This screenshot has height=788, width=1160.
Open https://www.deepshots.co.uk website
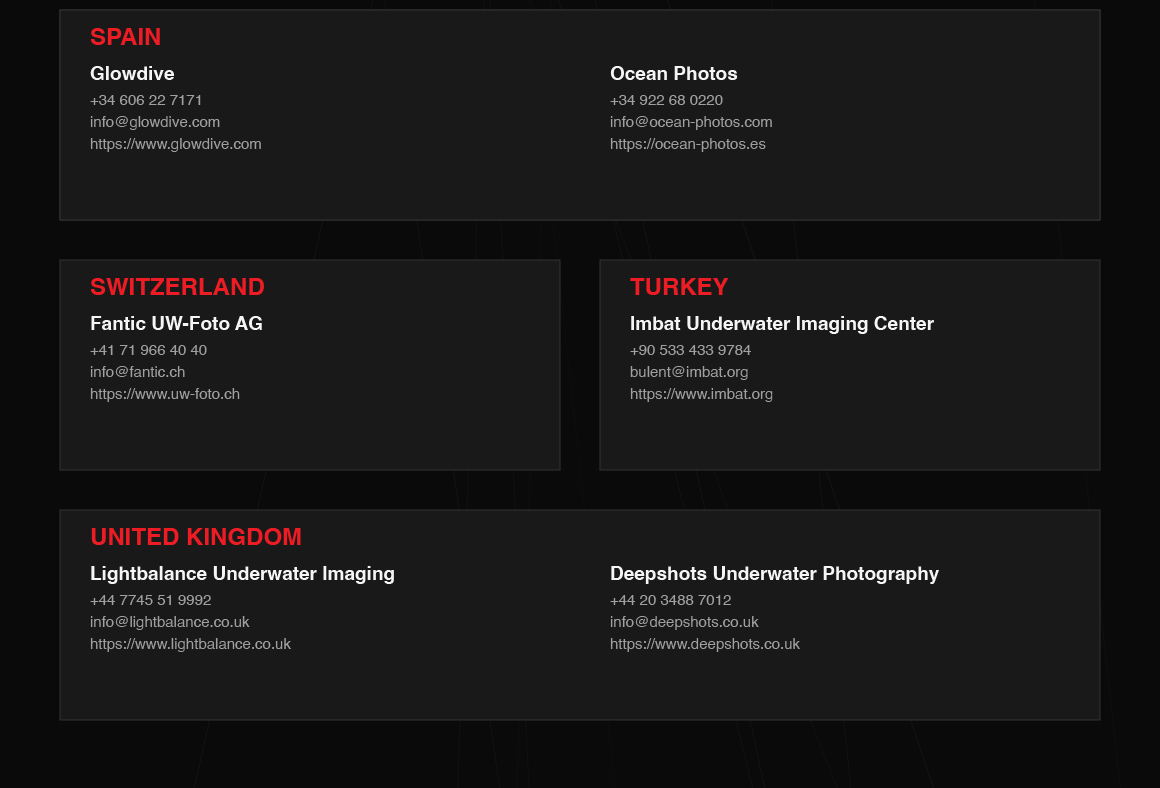point(704,644)
